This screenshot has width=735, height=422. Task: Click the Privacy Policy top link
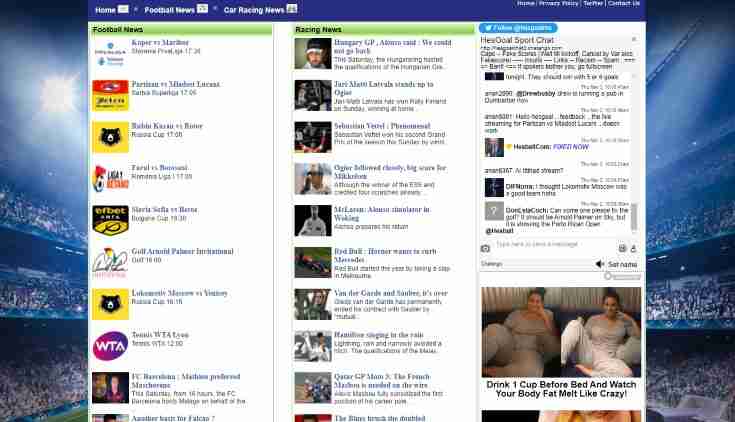point(558,3)
